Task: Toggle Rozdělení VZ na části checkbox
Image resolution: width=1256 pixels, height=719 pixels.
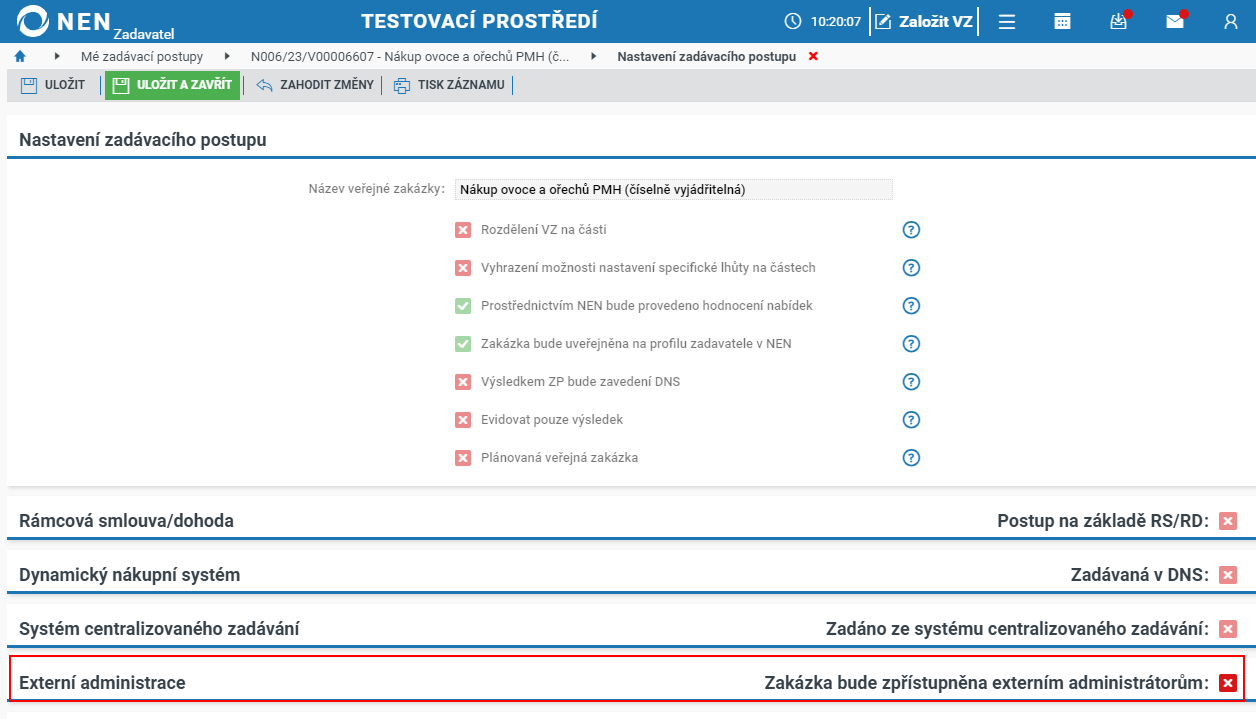Action: [x=463, y=230]
